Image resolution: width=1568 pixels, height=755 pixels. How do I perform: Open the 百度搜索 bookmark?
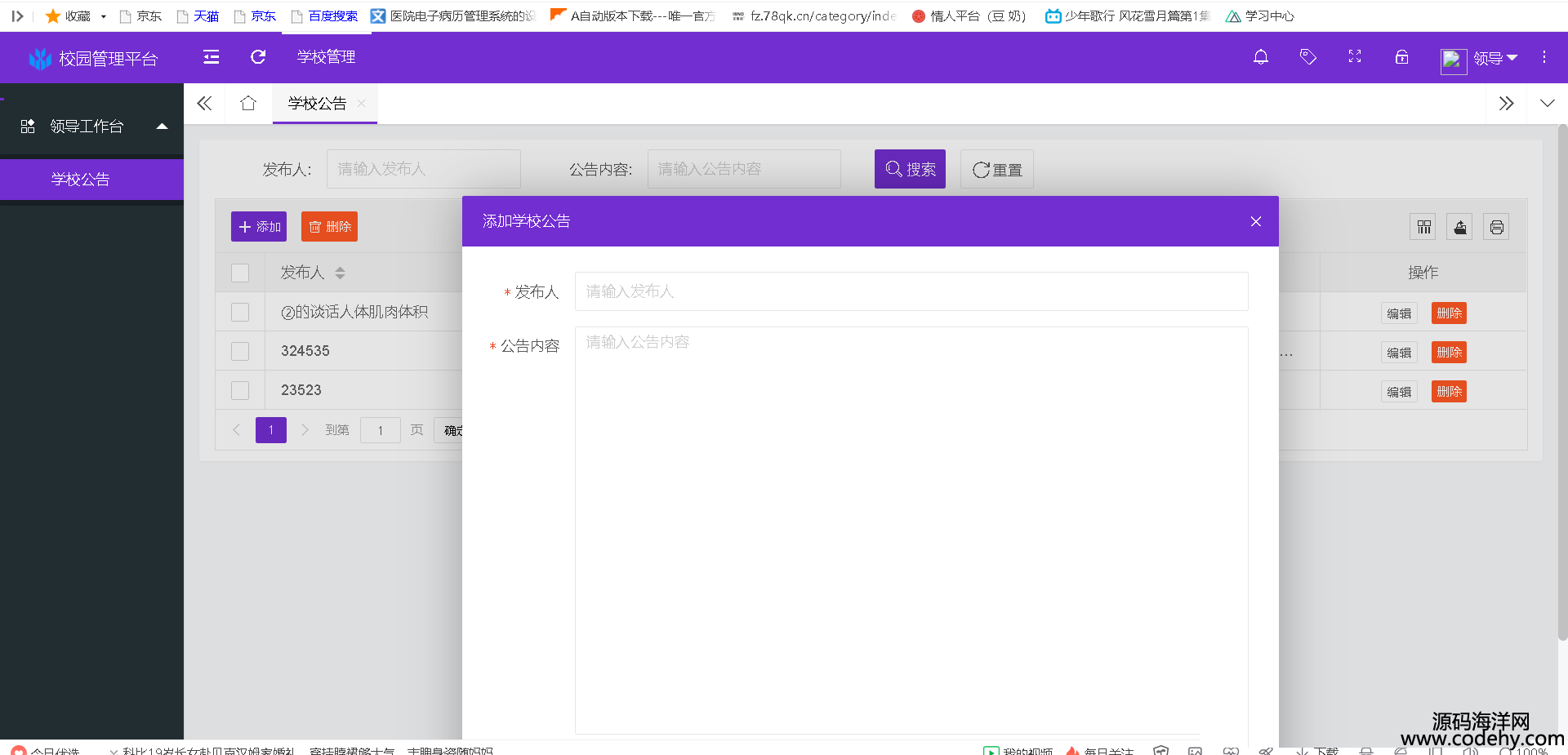324,16
